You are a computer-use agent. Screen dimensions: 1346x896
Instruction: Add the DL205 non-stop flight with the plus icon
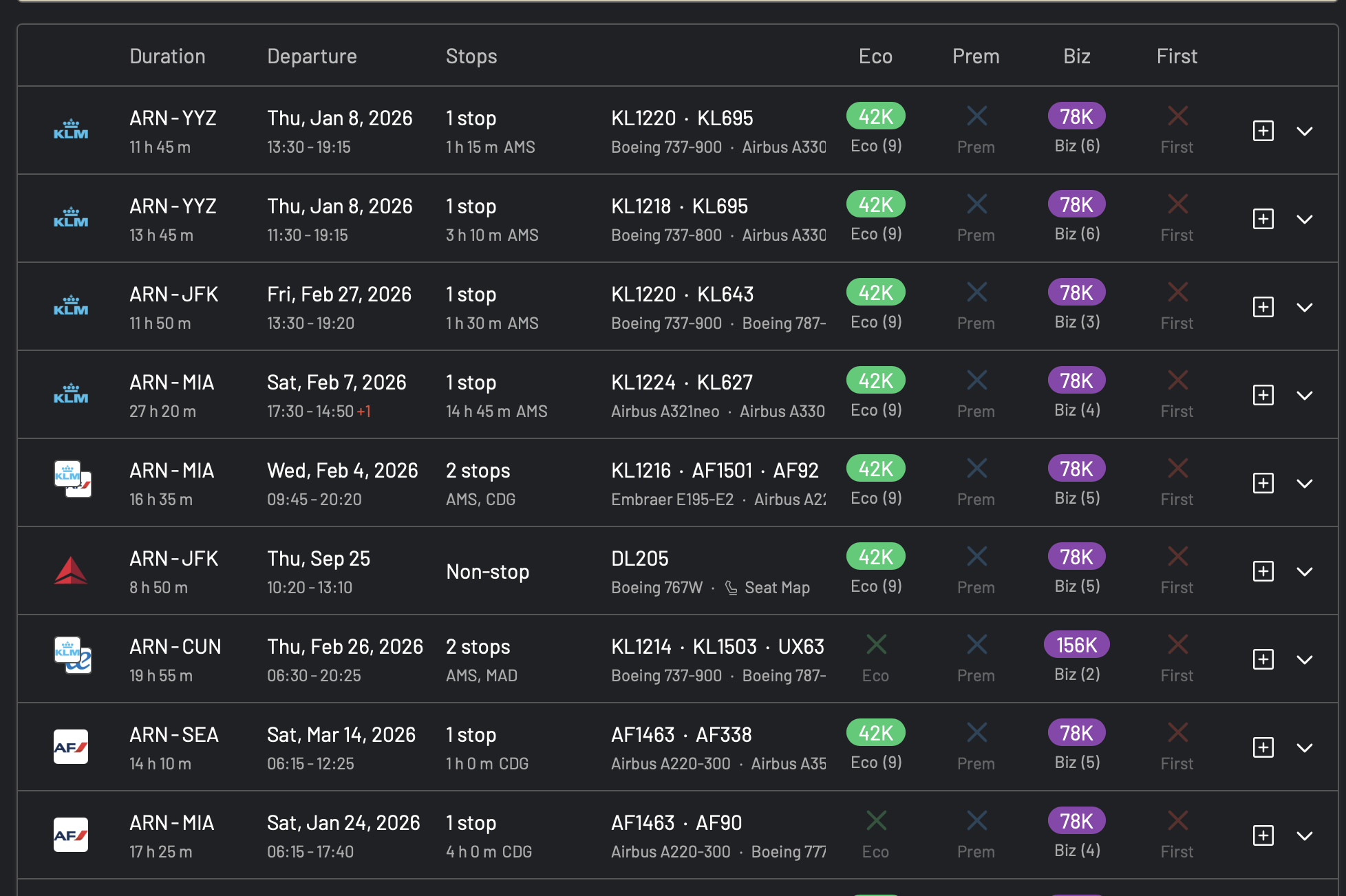1263,571
